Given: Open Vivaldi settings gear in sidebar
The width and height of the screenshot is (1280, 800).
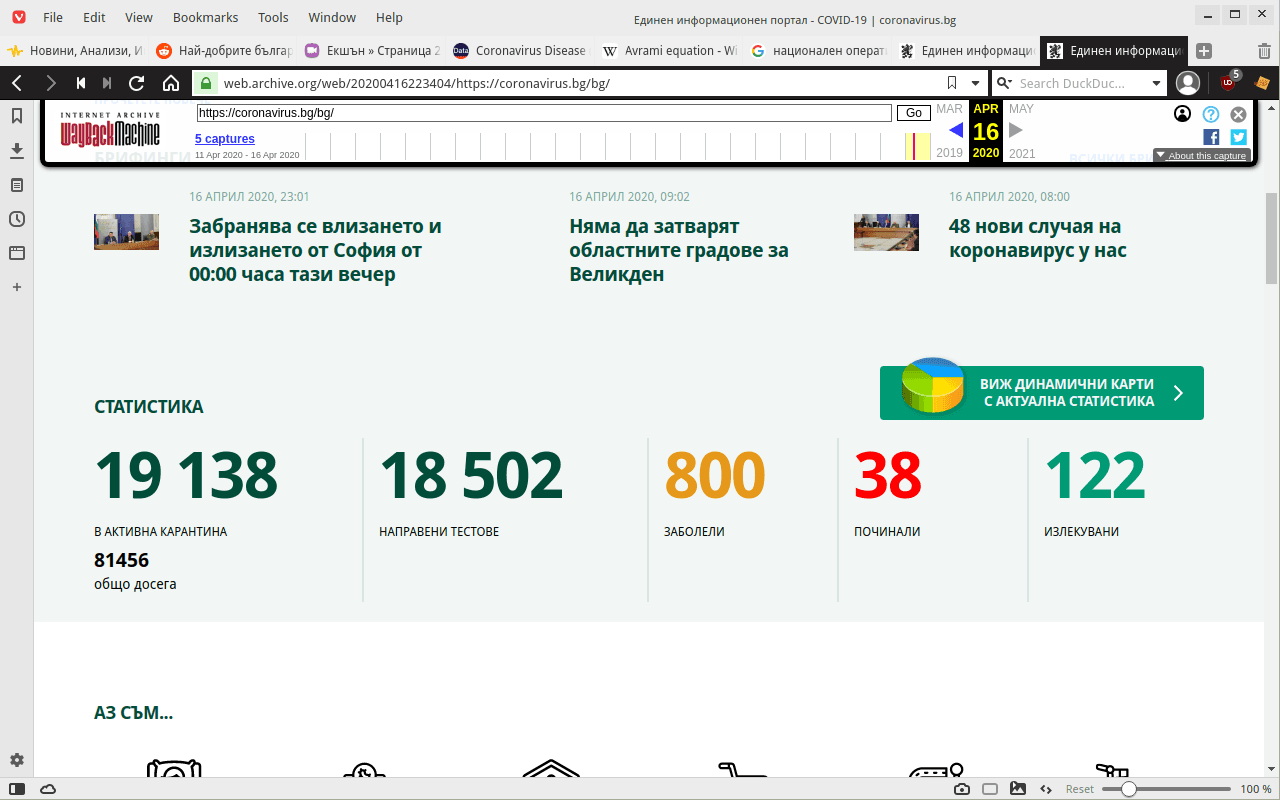Looking at the screenshot, I should [17, 760].
